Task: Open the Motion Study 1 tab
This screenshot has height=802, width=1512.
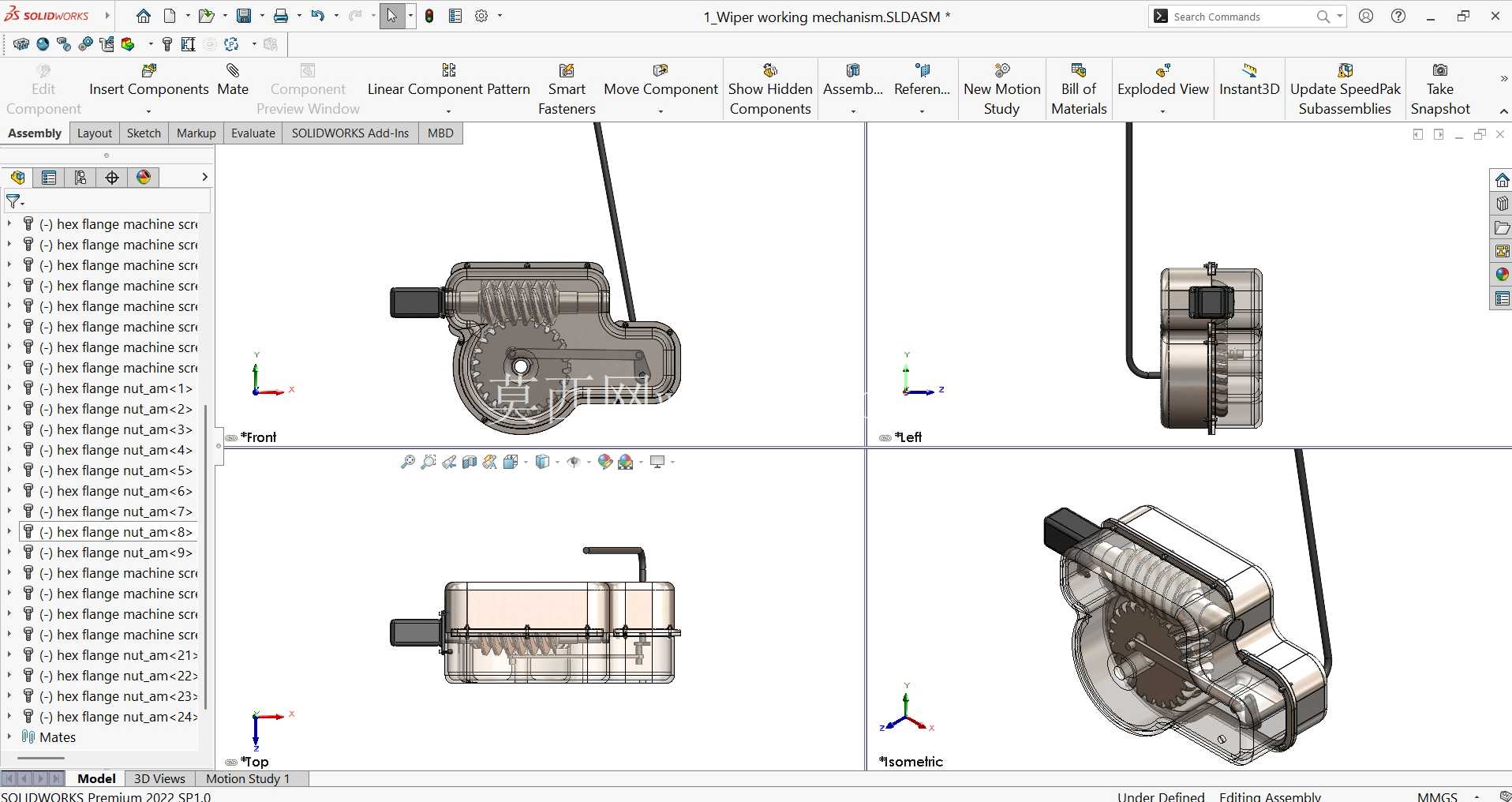Action: coord(248,779)
